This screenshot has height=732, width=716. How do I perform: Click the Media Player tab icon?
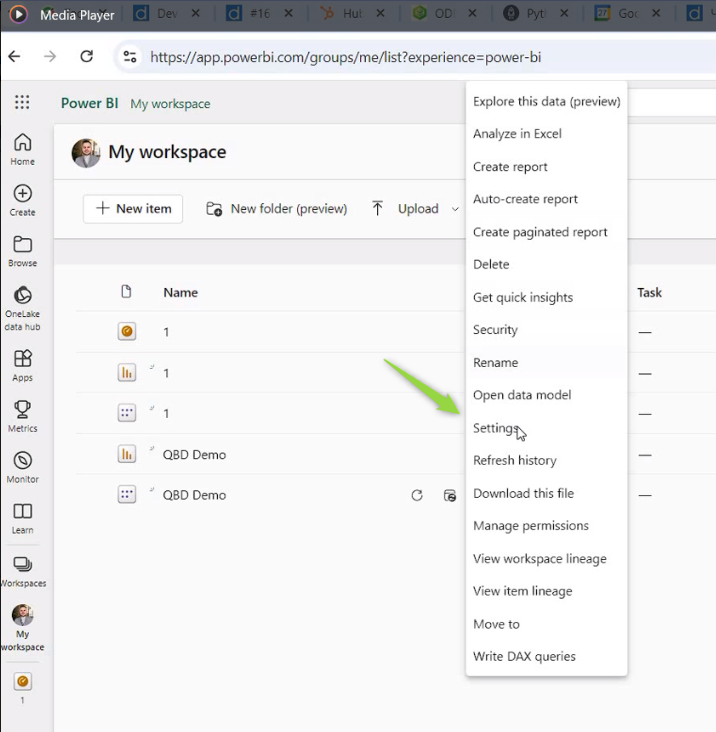pos(18,14)
